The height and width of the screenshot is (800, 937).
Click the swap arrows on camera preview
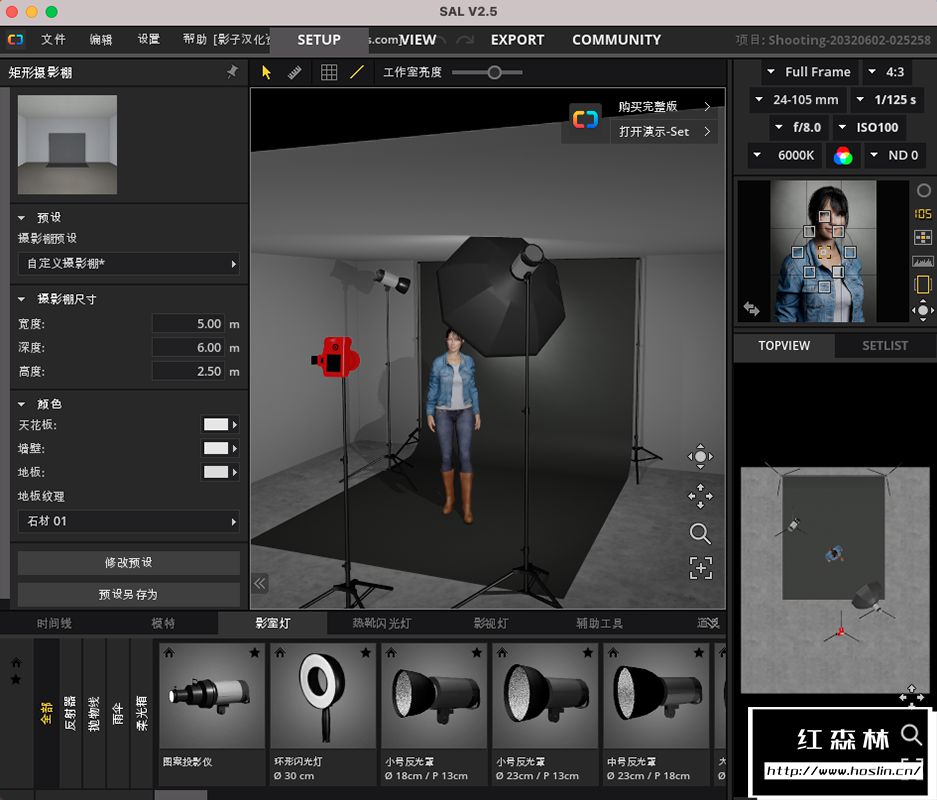751,310
